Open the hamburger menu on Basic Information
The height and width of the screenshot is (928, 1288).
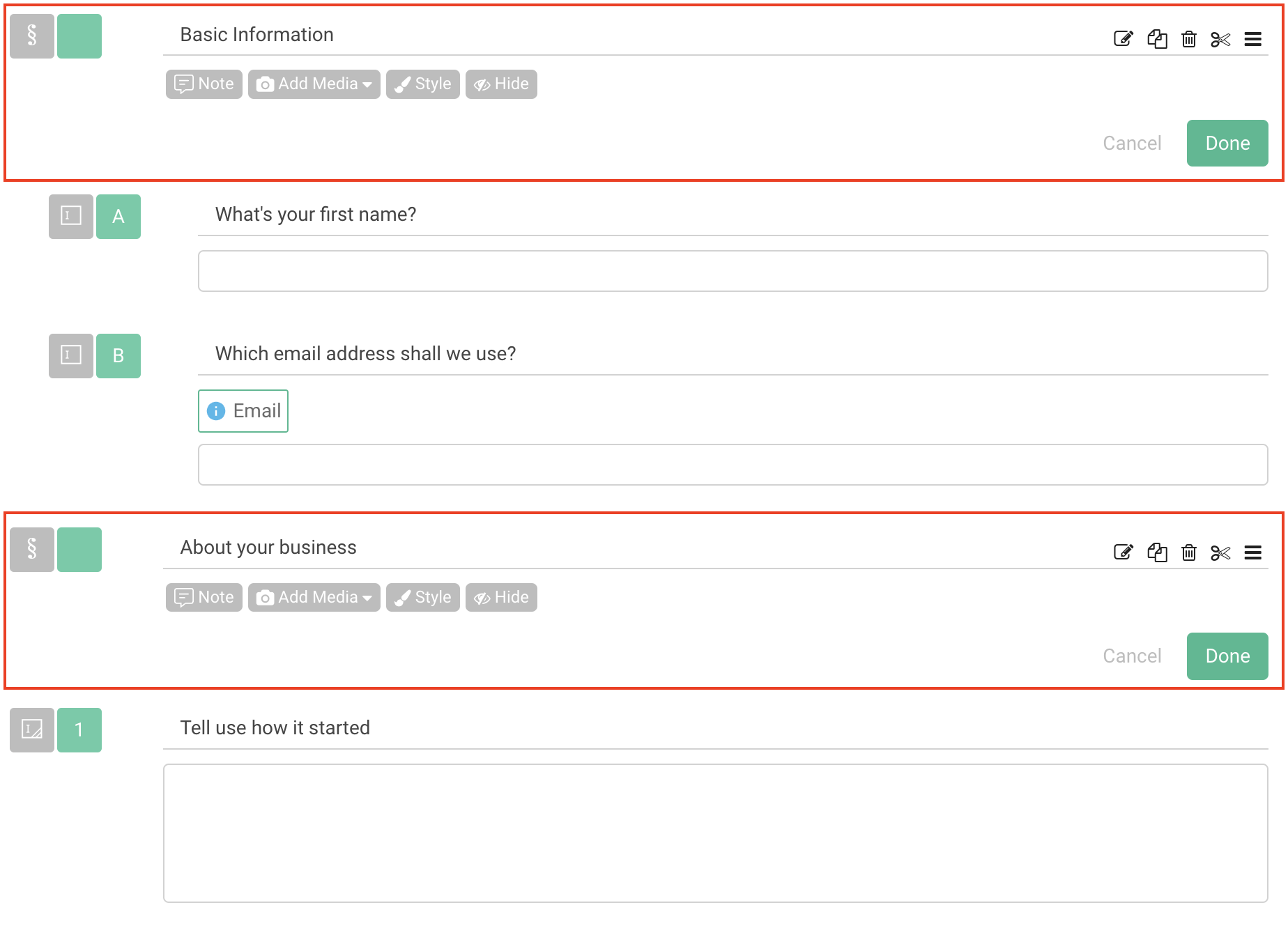click(1252, 40)
